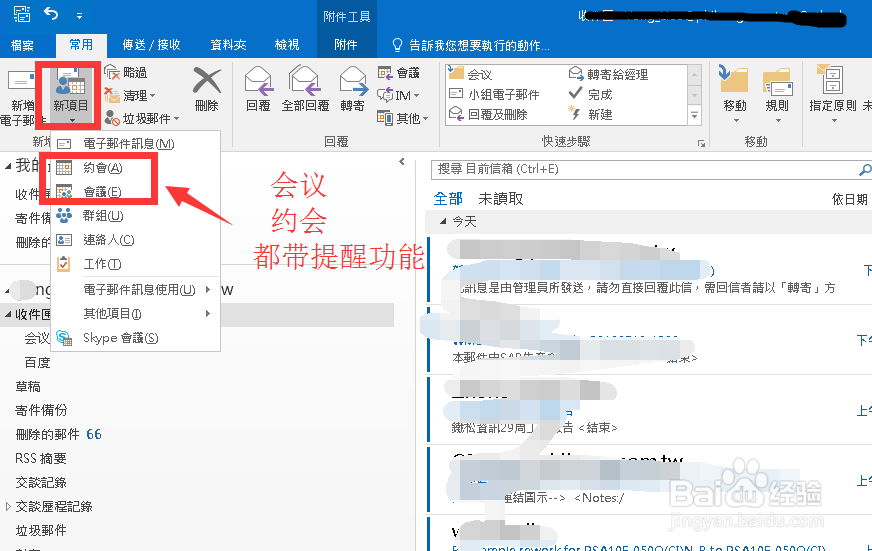Viewport: 872px width, 551px height.
Task: Click the 會議 reply button in the ribbon
Action: [398, 73]
